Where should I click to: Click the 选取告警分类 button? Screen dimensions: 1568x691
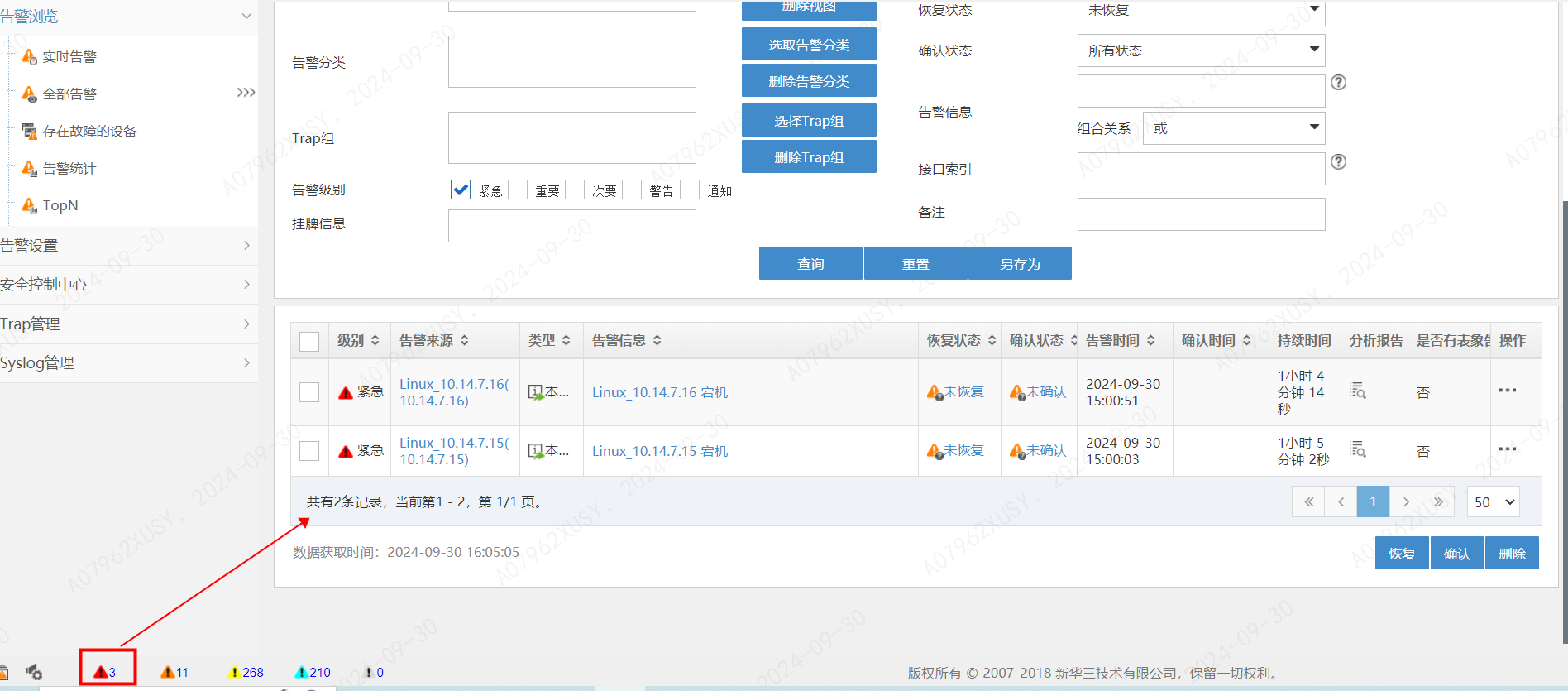pyautogui.click(x=809, y=45)
